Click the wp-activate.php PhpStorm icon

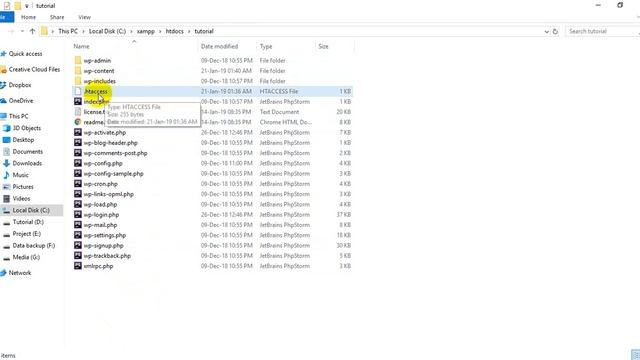[78, 132]
